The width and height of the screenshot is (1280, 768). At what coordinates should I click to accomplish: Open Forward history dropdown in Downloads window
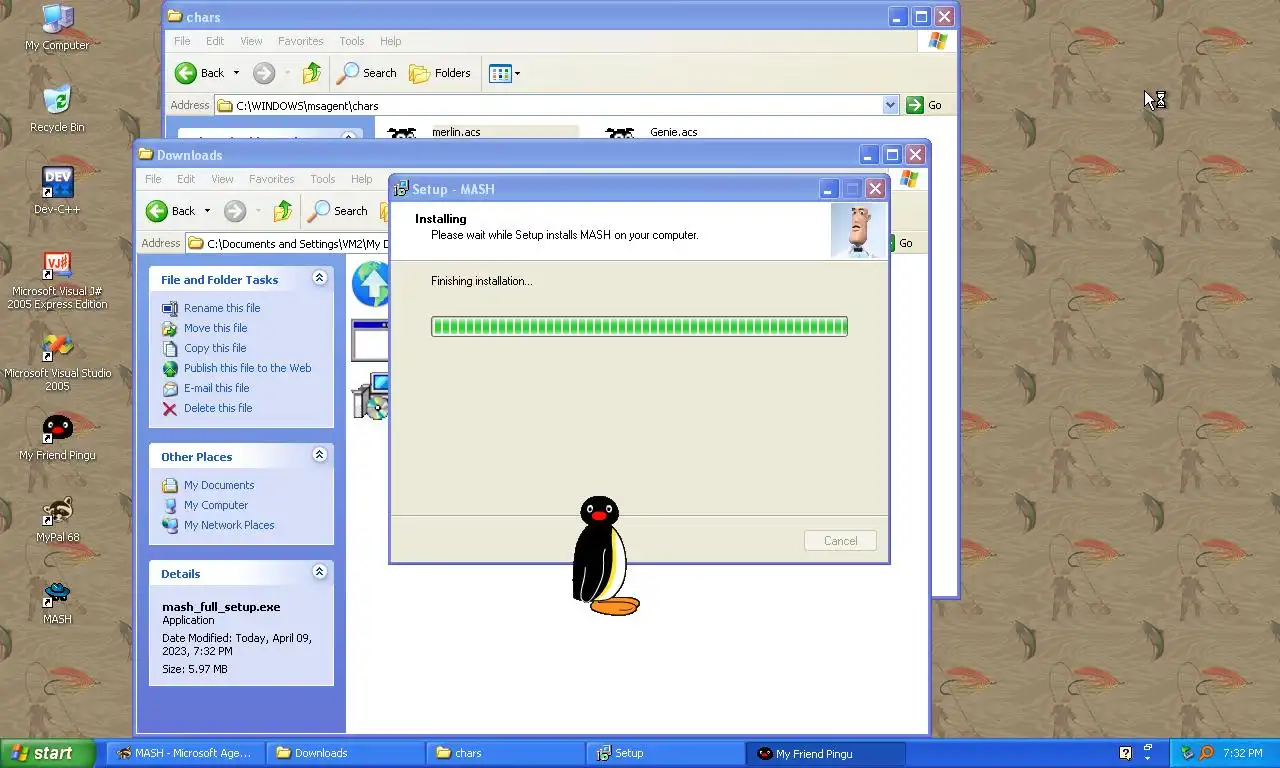click(258, 211)
